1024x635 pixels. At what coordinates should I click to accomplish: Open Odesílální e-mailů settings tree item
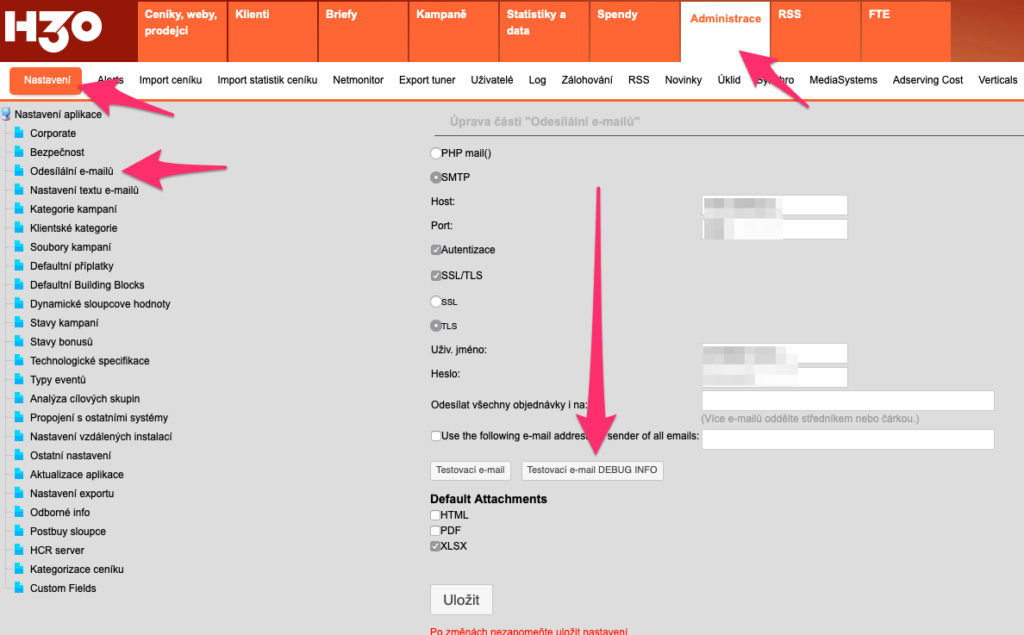(71, 171)
